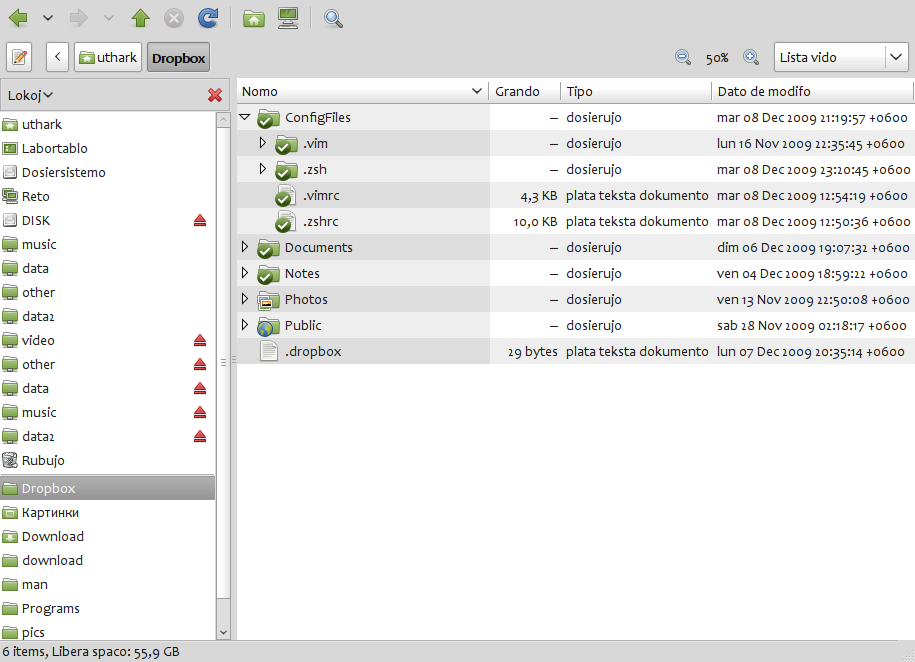This screenshot has width=915, height=662.
Task: Click the path bar scroll-left button
Action: point(57,56)
